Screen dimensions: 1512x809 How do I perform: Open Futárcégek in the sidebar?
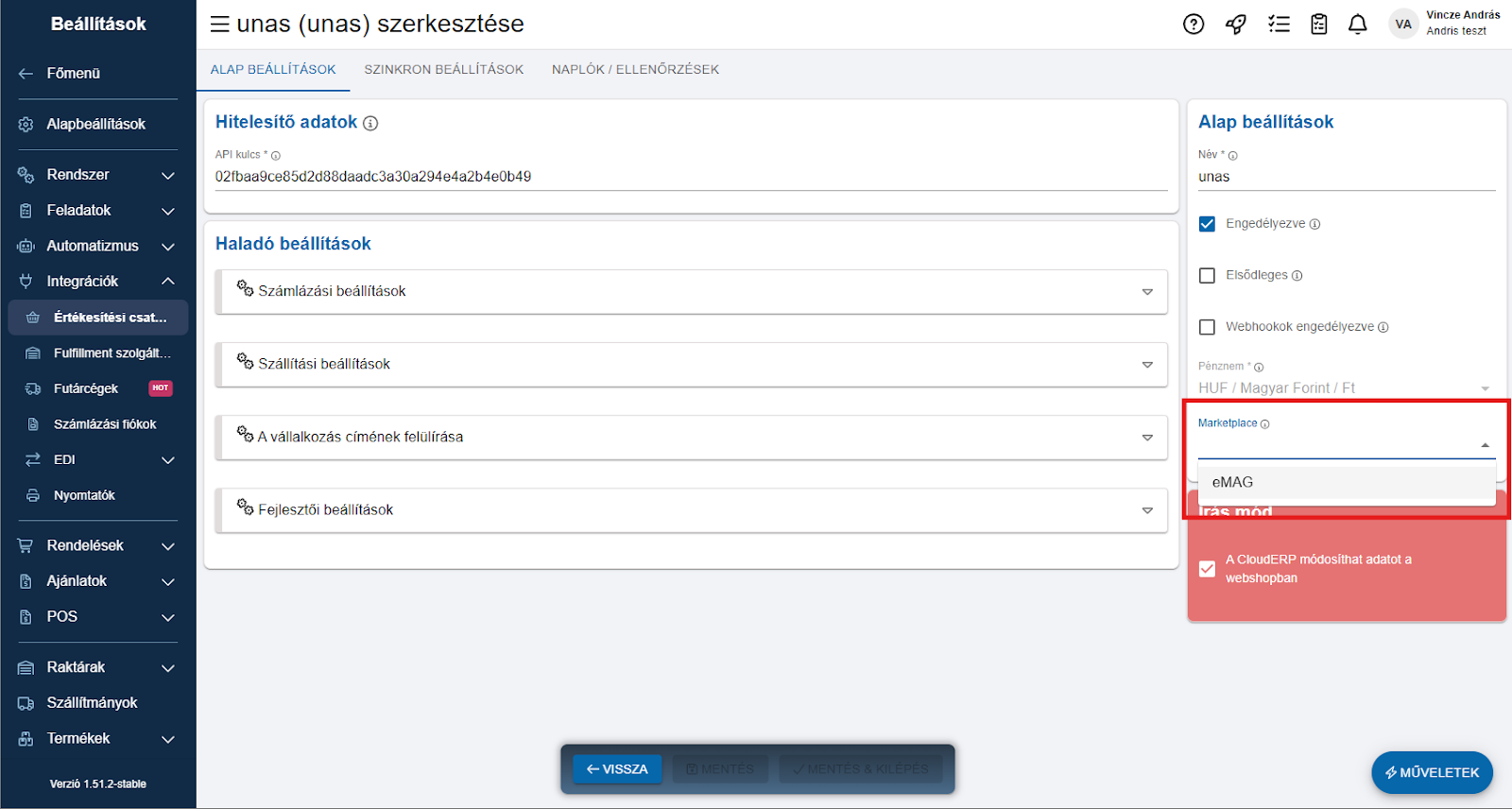click(86, 388)
